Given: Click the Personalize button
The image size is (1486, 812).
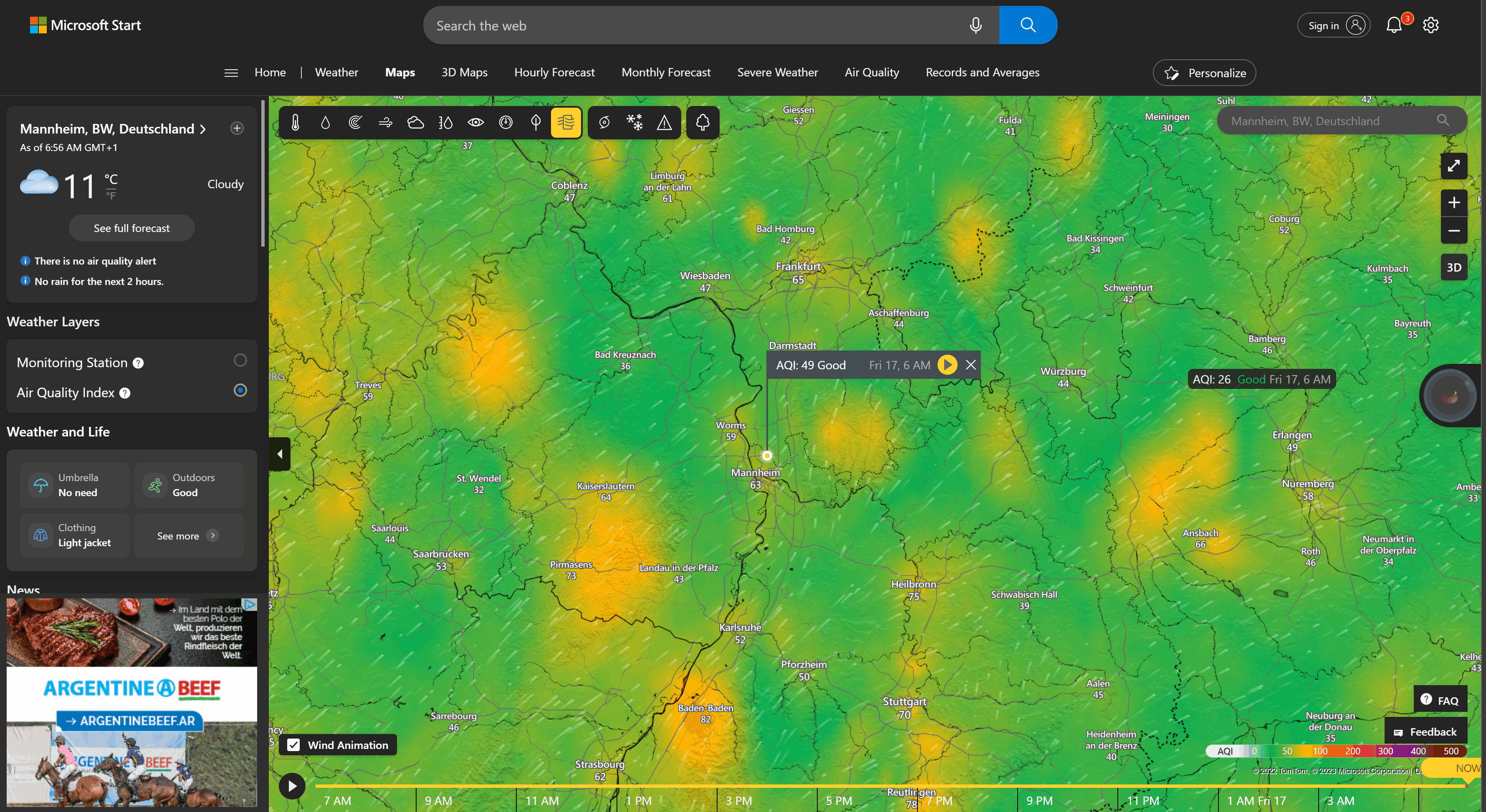Looking at the screenshot, I should pyautogui.click(x=1204, y=73).
